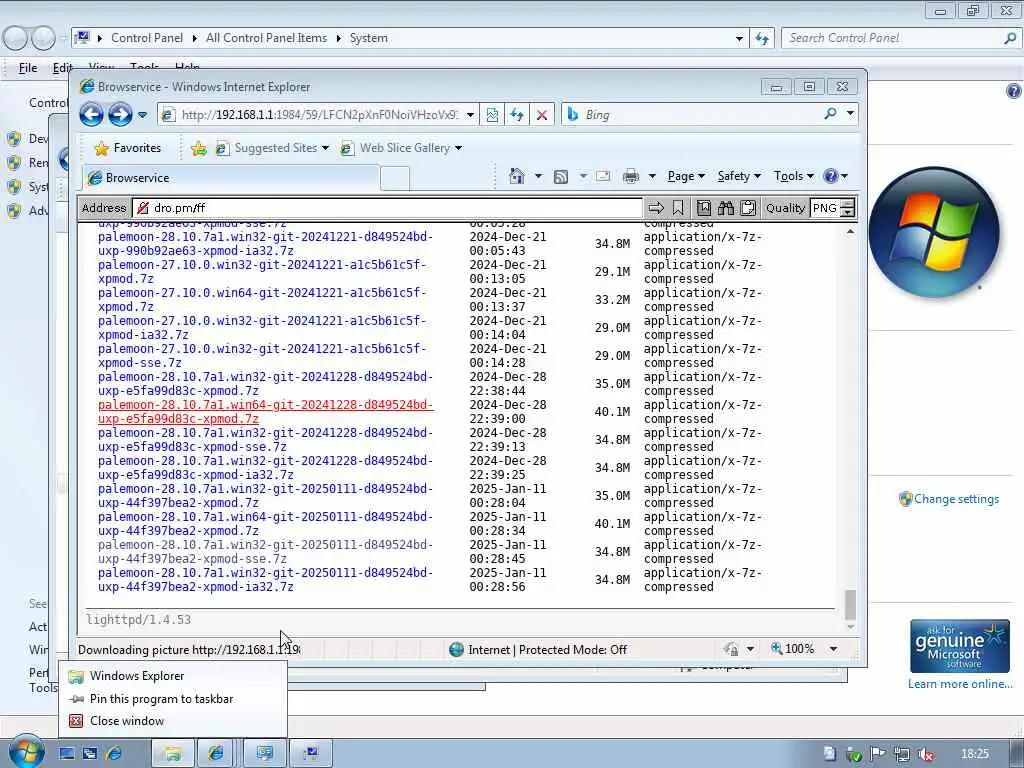Open palemoon-27.10.0.win64 20241221 xpmod.7z link
The width and height of the screenshot is (1024, 768).
[262, 300]
